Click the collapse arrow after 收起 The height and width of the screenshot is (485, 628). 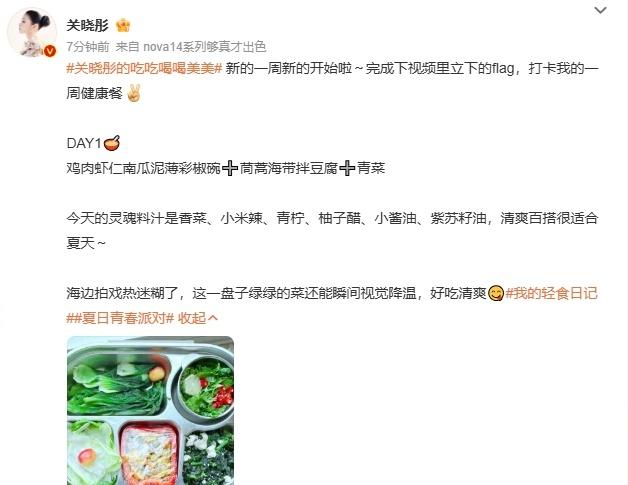[213, 318]
